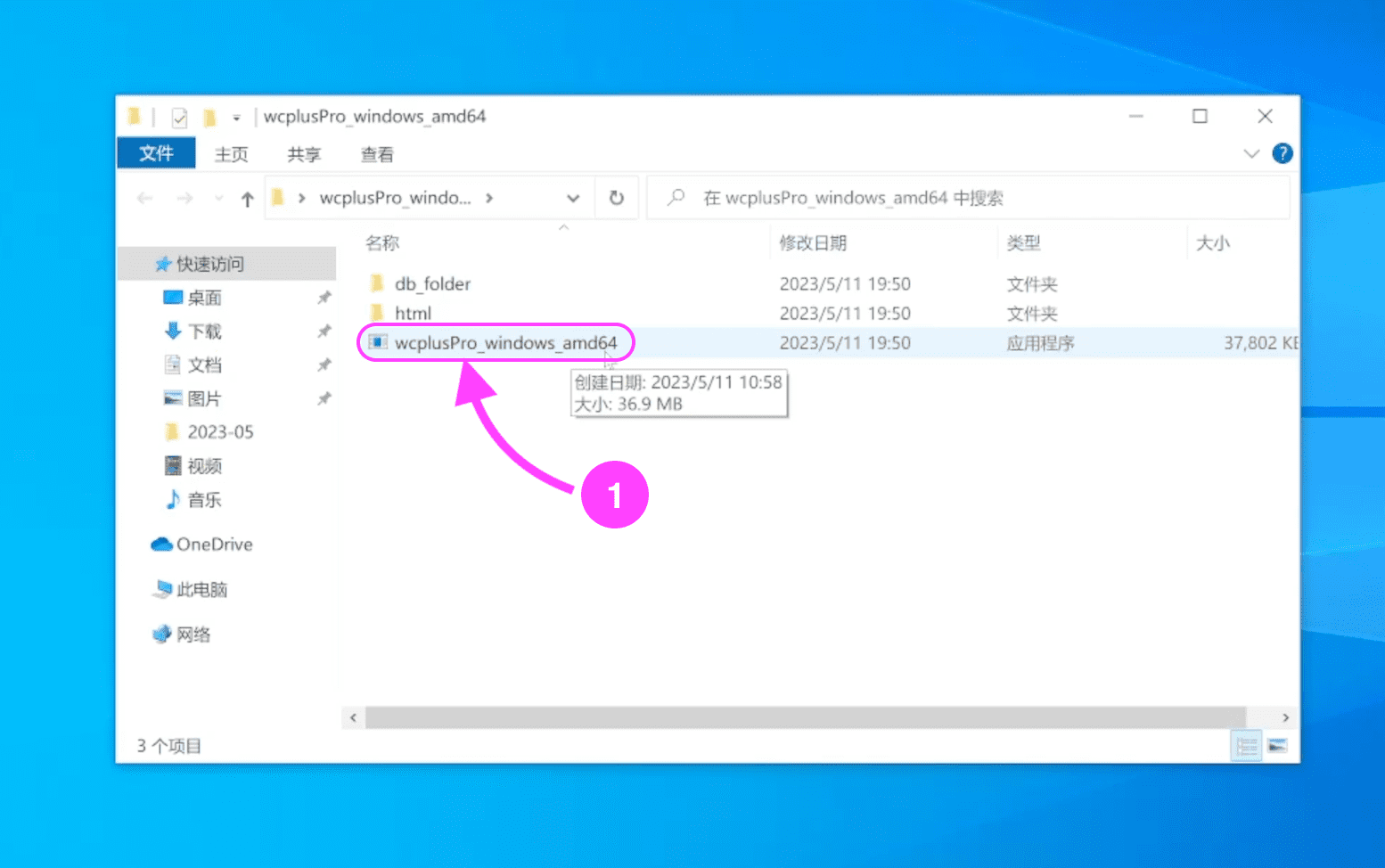The image size is (1385, 868).
Task: Open the db_folder folder
Action: pyautogui.click(x=432, y=283)
